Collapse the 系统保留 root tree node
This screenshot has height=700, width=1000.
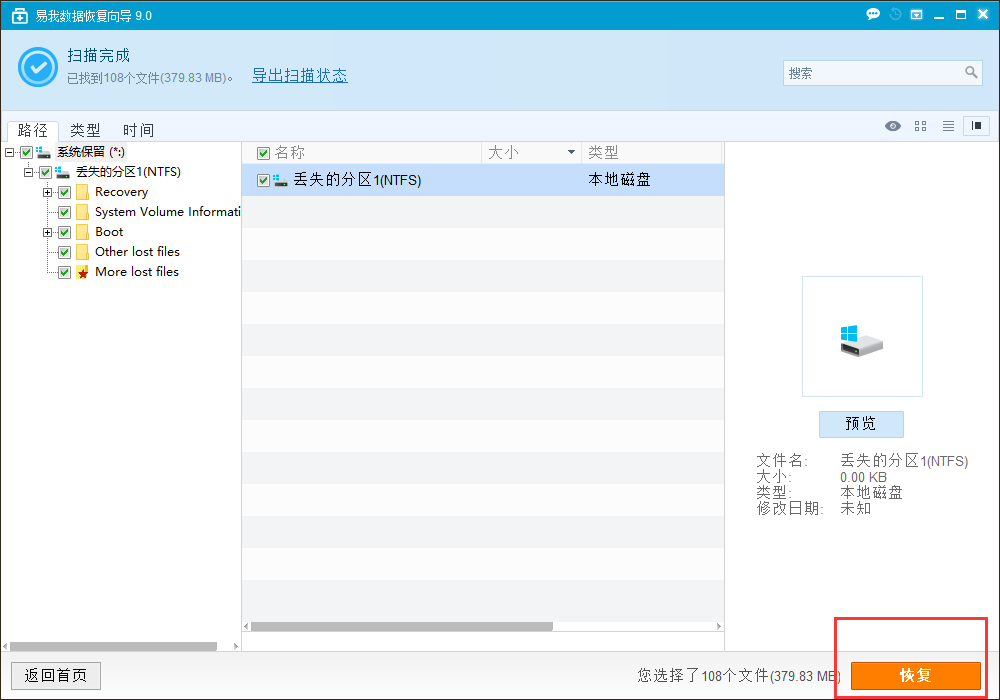(9, 152)
